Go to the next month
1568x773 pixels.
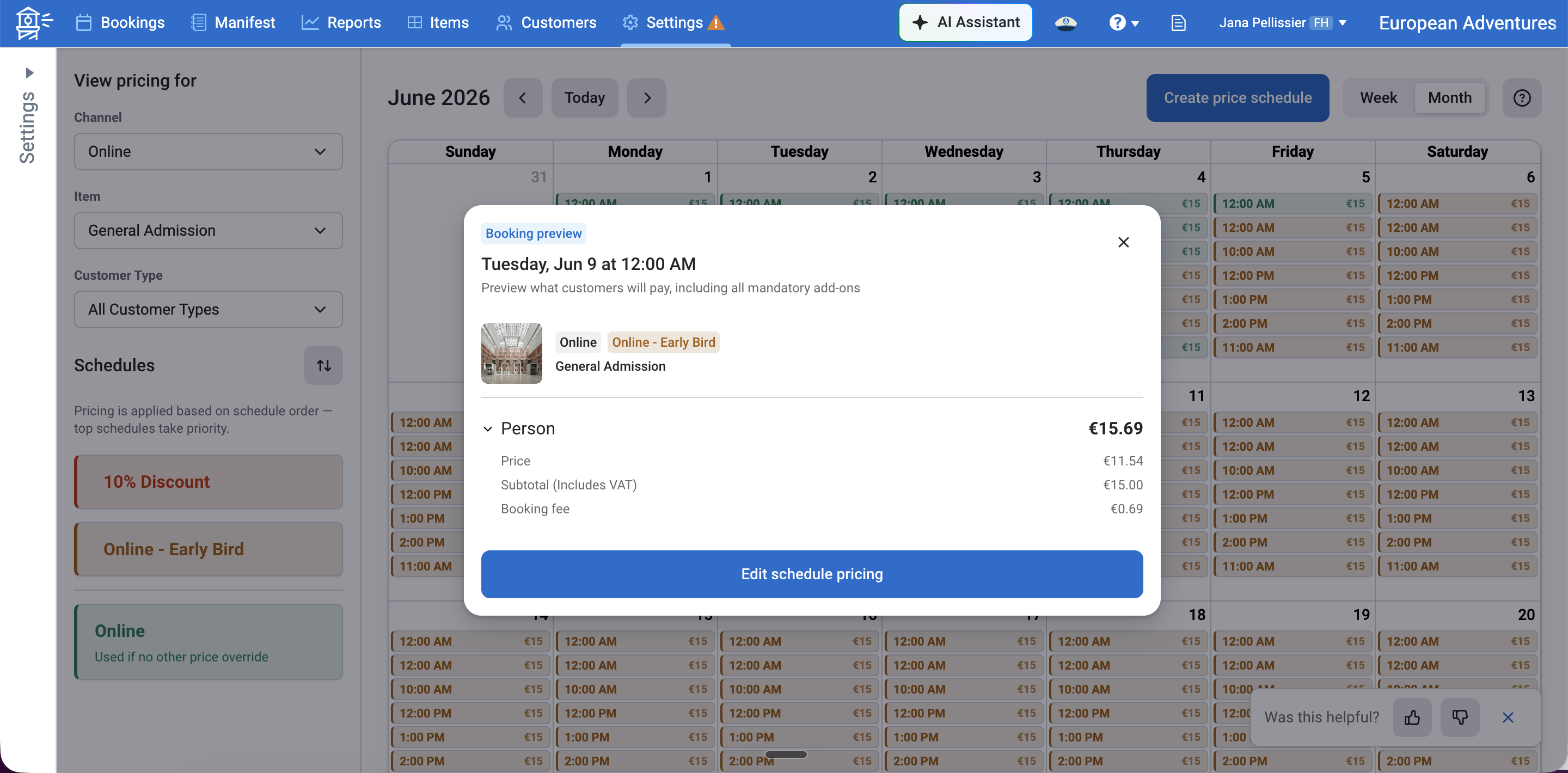coord(646,98)
